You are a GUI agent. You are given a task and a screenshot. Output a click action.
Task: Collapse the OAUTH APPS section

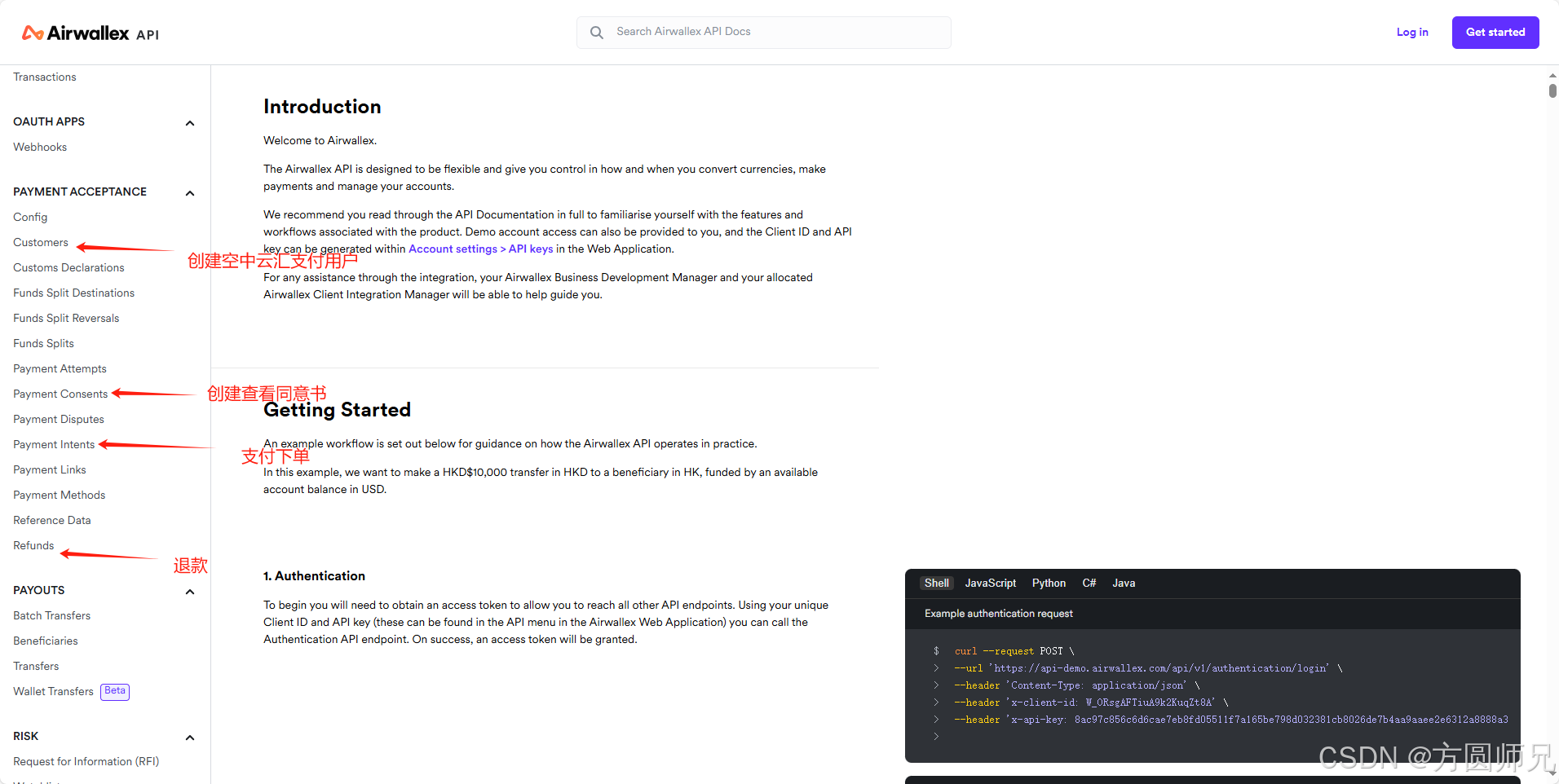190,123
